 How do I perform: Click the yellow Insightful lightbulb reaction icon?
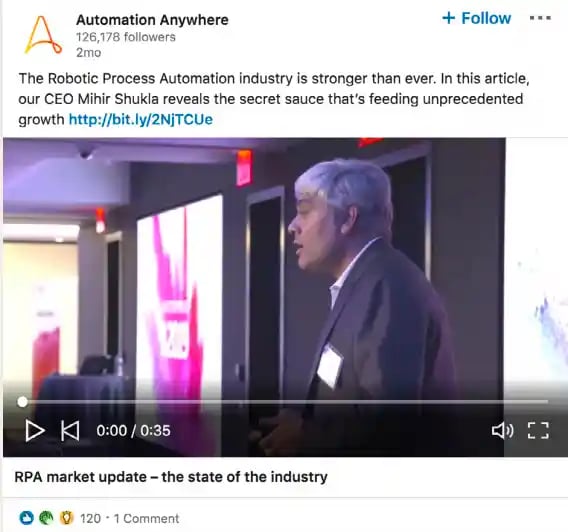tap(66, 518)
